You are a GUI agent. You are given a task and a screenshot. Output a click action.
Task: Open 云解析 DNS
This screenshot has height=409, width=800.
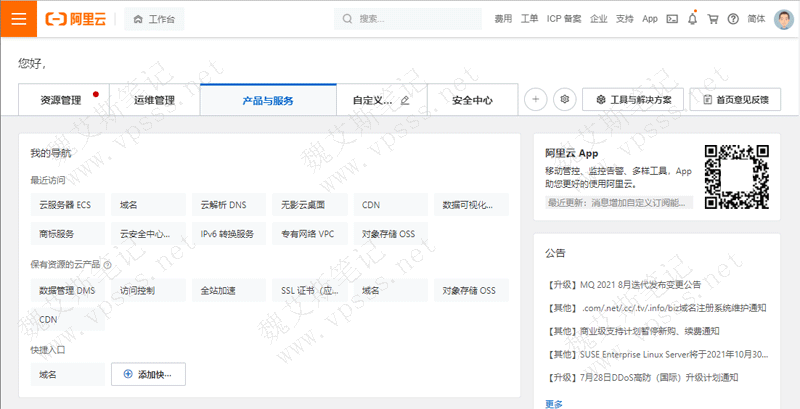tap(229, 205)
